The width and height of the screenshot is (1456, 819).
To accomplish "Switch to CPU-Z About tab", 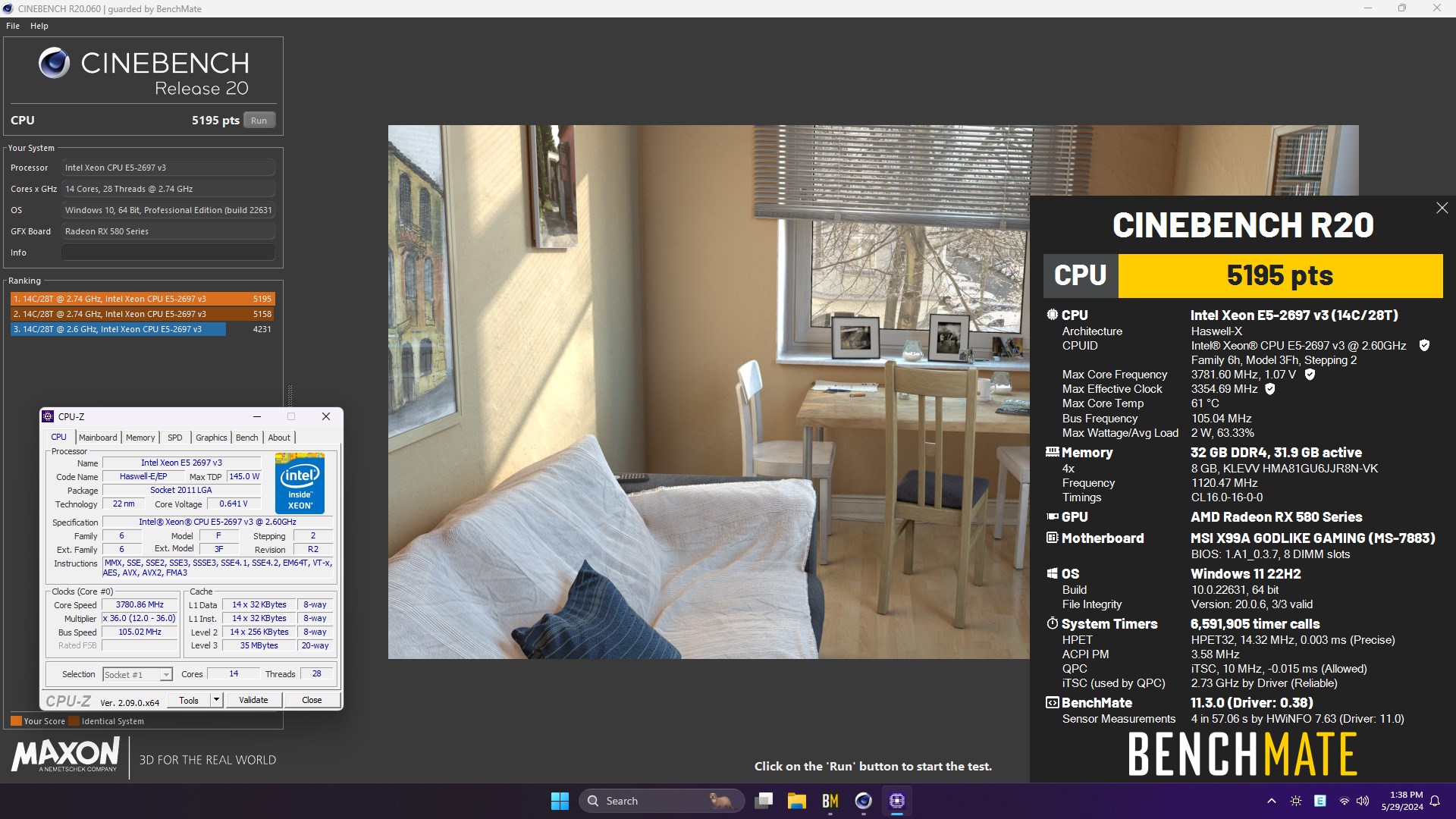I will pyautogui.click(x=279, y=438).
